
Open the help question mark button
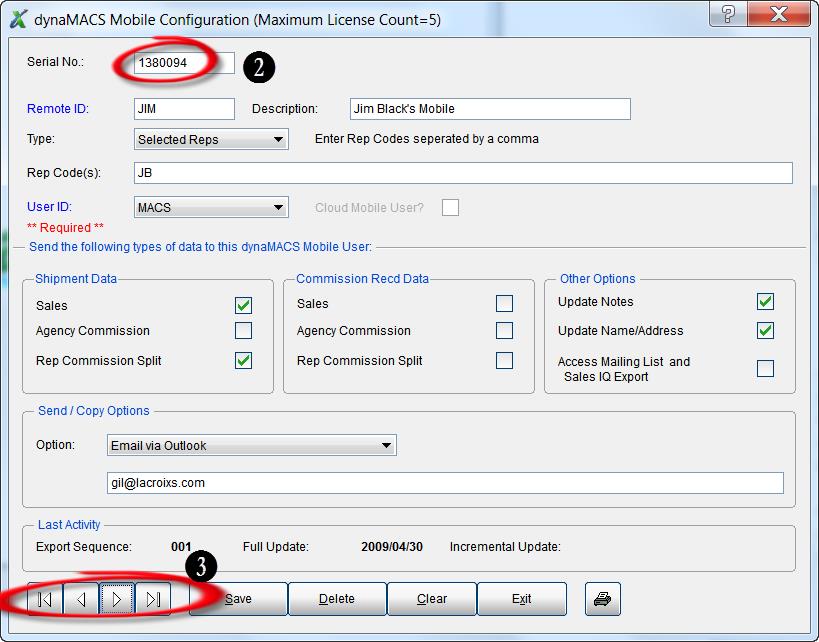(728, 13)
